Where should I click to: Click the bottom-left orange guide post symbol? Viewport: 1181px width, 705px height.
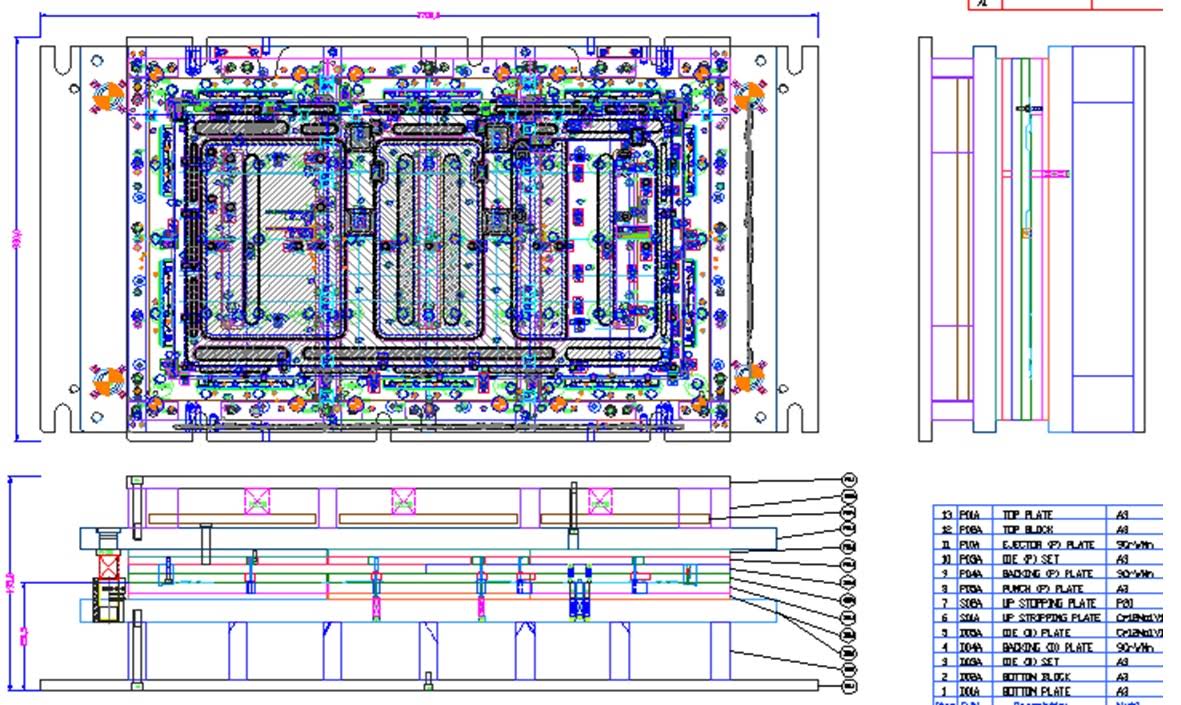(108, 380)
